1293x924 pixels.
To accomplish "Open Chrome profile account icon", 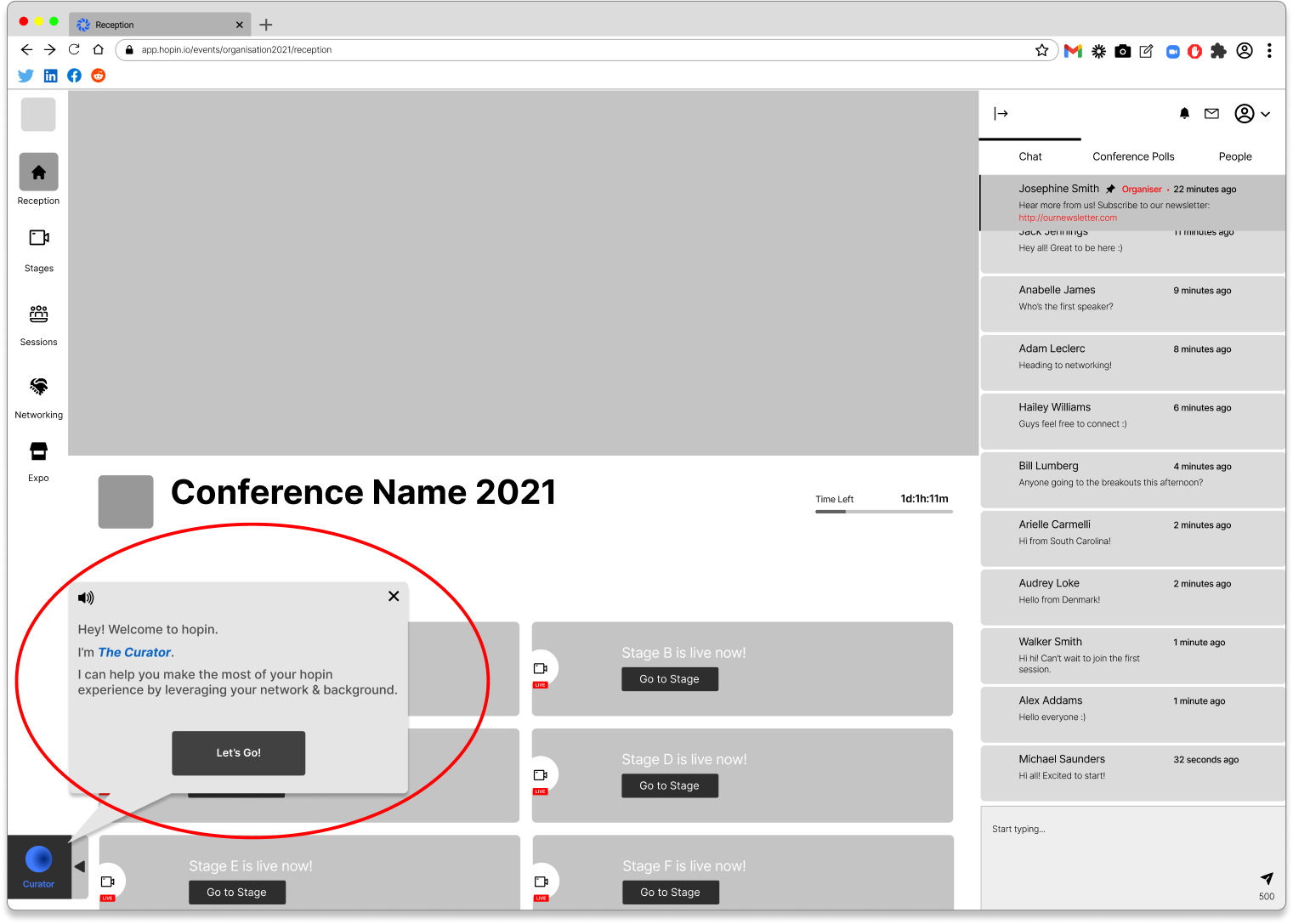I will click(x=1245, y=51).
